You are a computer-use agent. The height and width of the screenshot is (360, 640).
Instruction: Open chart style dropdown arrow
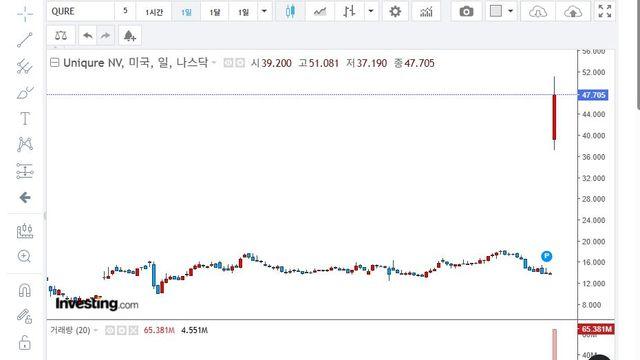(x=371, y=11)
